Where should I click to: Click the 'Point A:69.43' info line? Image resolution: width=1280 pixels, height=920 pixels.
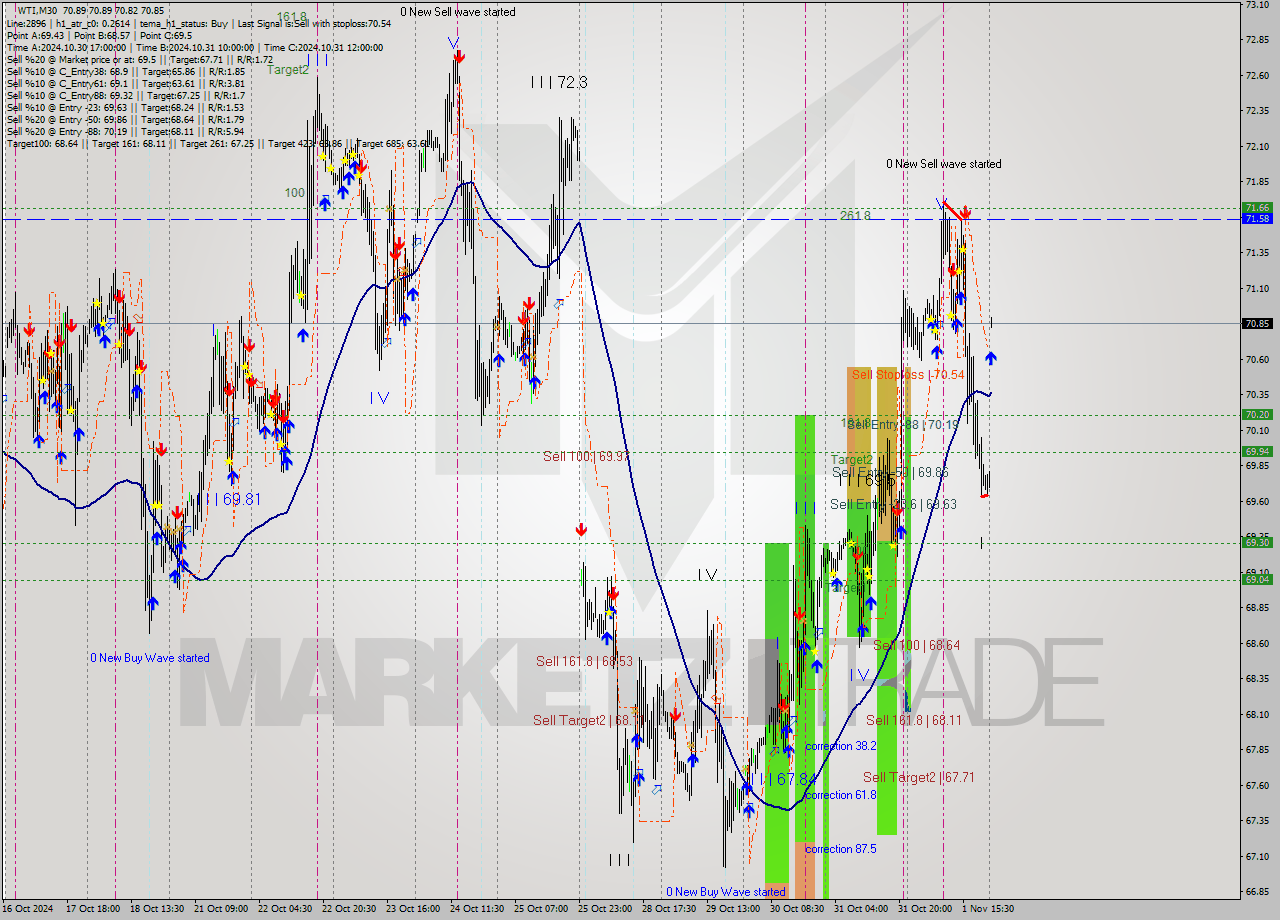coord(36,35)
